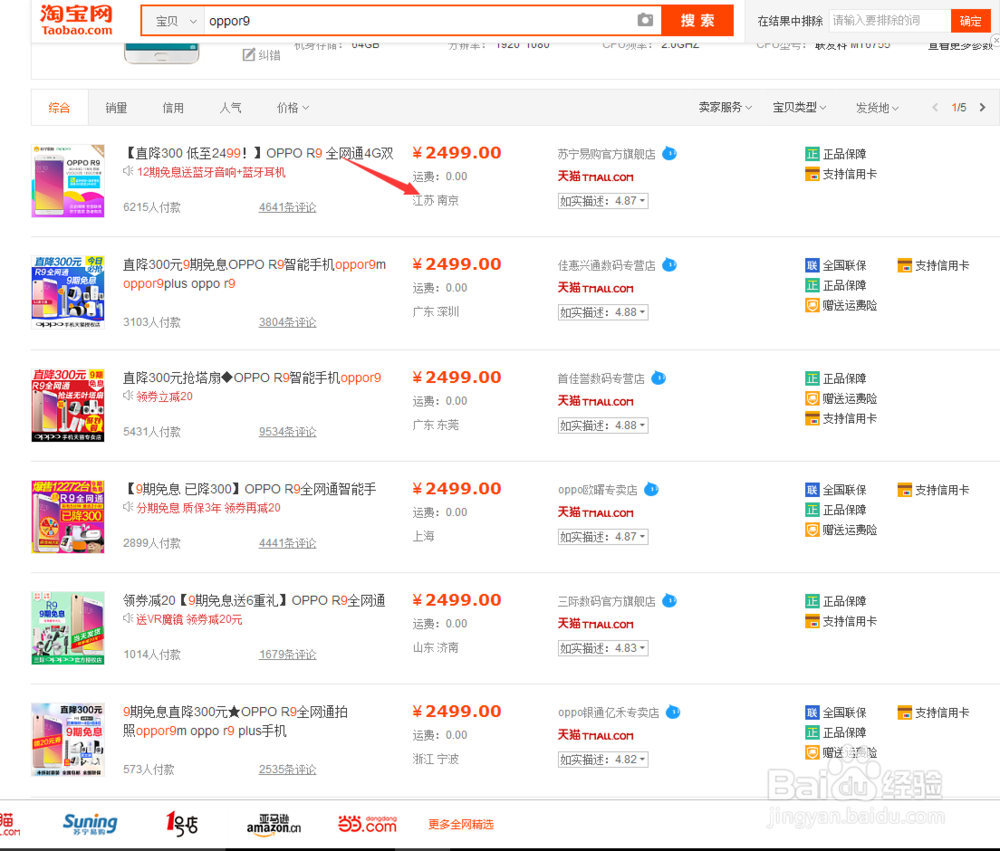Open the 【直降300 低至2499！】OPPO R9 listing title
The height and width of the screenshot is (851, 1000).
click(258, 153)
